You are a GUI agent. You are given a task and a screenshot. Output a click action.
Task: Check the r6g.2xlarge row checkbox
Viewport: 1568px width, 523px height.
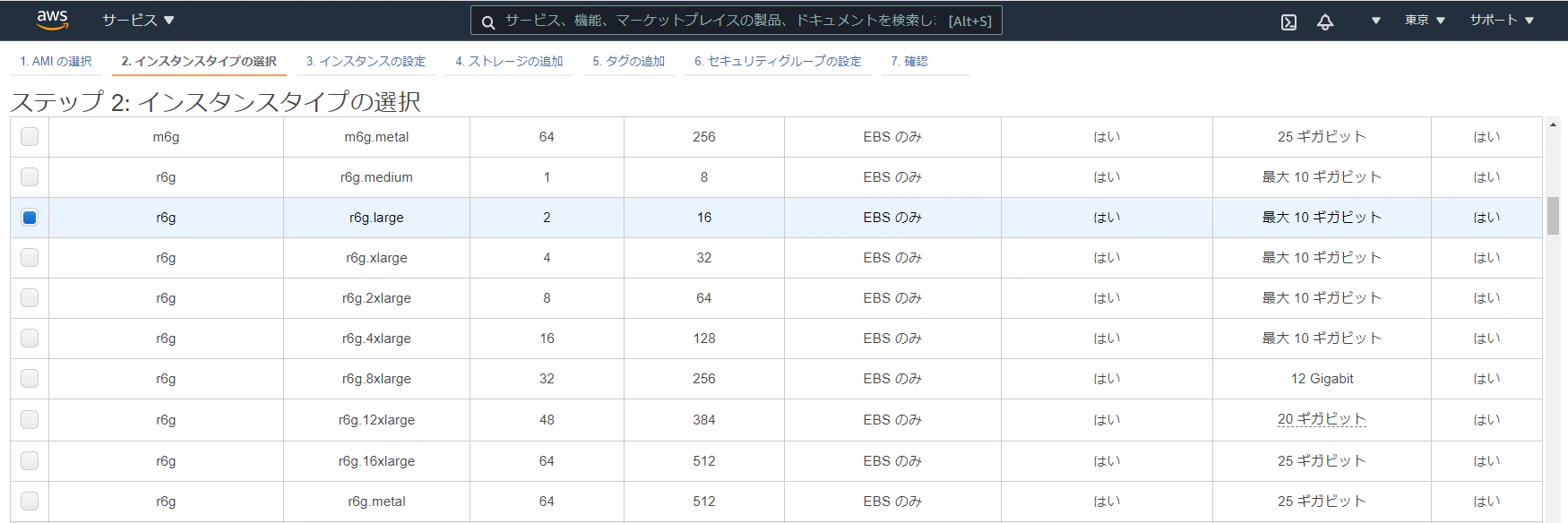coord(30,297)
